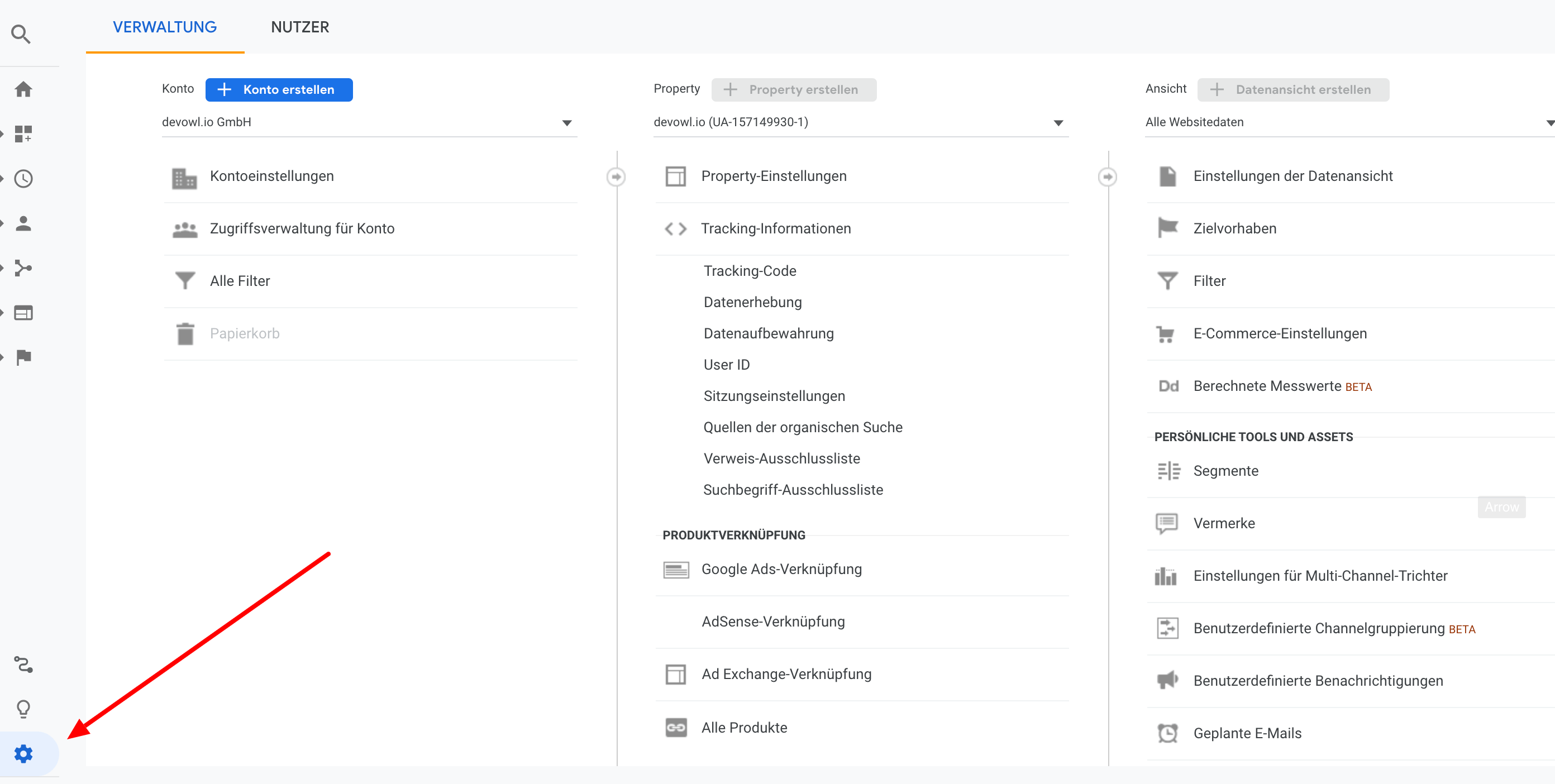Click the Vermerke speech bubble icon
The width and height of the screenshot is (1555, 784).
1167,523
